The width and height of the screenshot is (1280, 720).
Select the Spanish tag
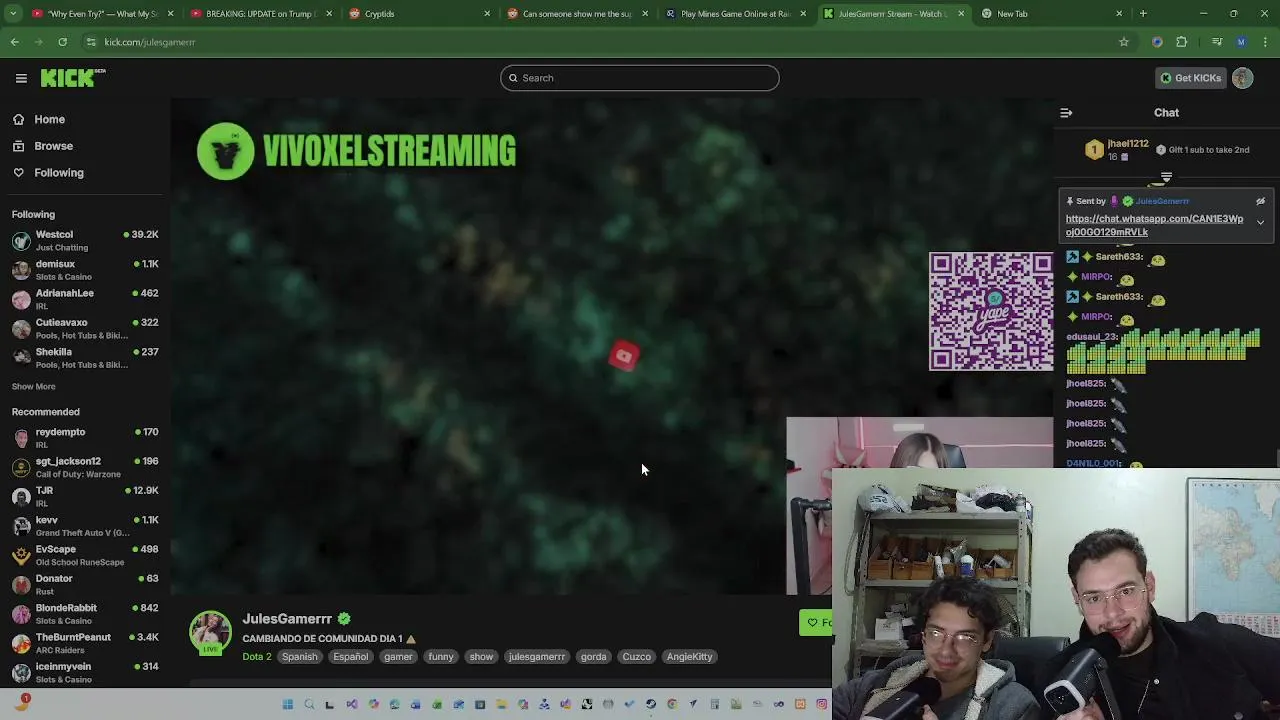tap(299, 657)
